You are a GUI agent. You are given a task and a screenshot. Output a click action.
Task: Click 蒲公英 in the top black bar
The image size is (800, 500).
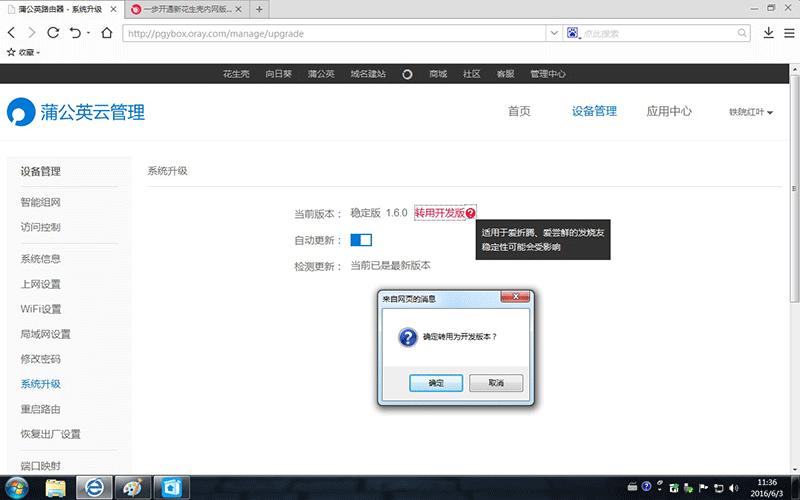coord(321,74)
